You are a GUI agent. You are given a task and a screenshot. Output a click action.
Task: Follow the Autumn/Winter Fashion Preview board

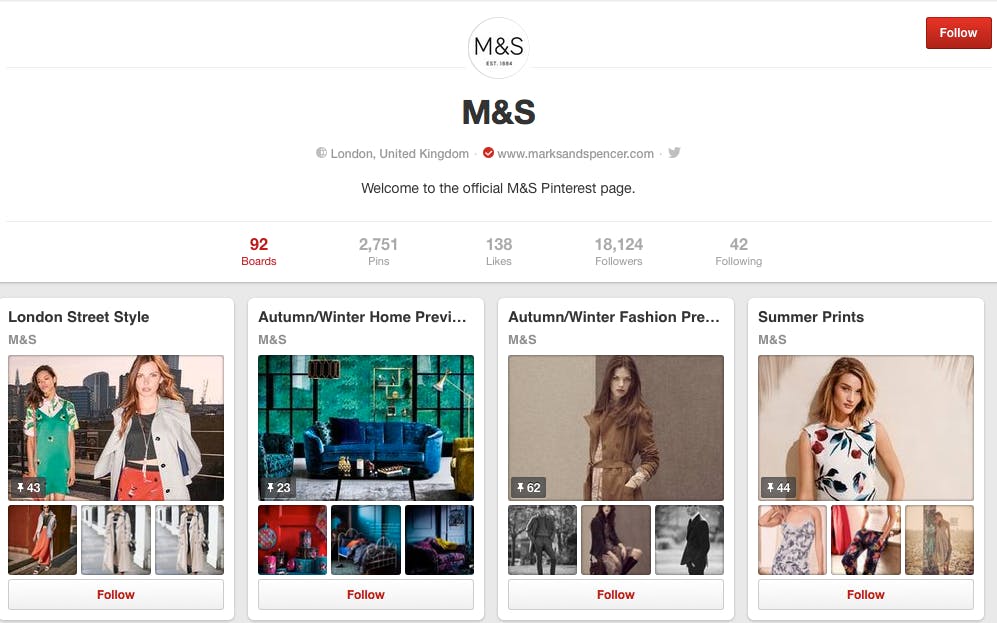[615, 594]
